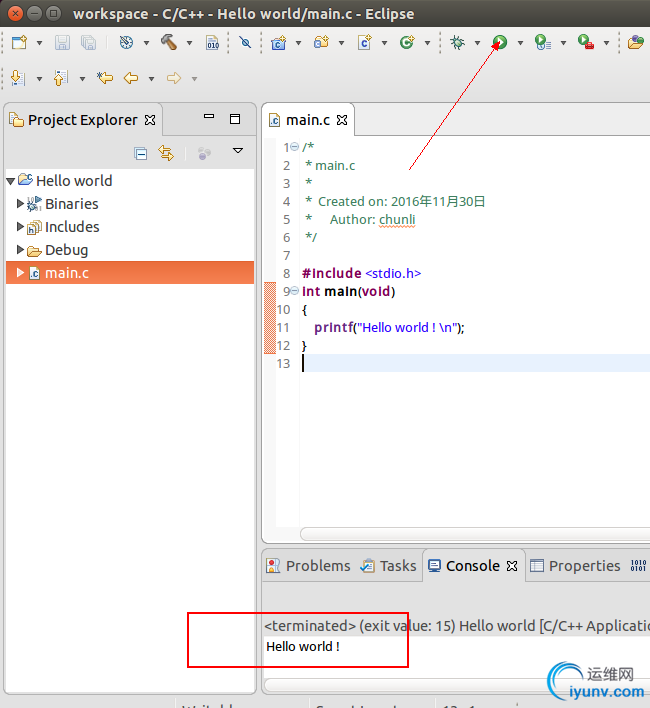Open dropdown next to hammer Build icon
This screenshot has width=650, height=708.
click(190, 43)
